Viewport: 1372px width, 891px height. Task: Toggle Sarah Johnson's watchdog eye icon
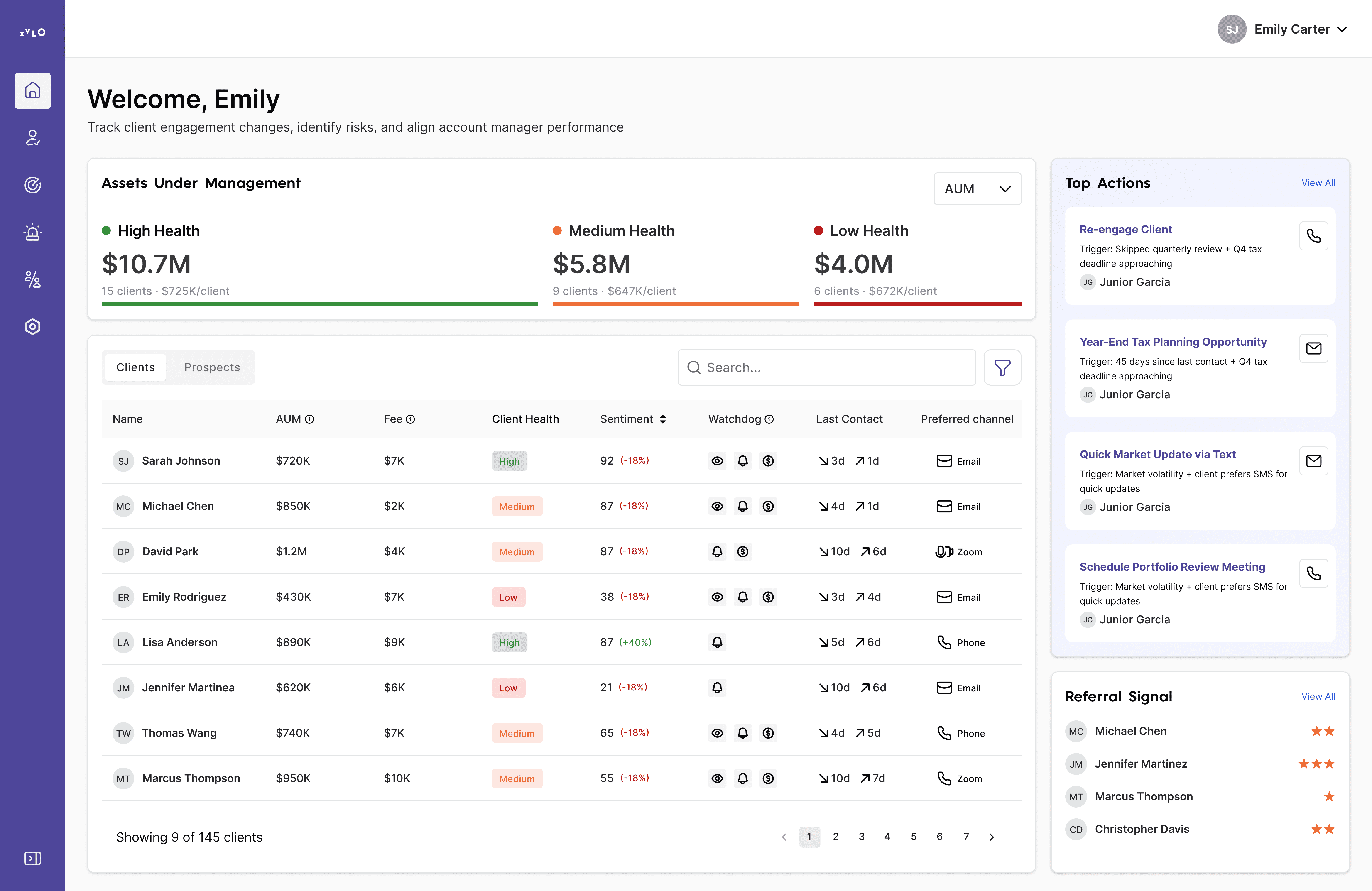pyautogui.click(x=717, y=460)
